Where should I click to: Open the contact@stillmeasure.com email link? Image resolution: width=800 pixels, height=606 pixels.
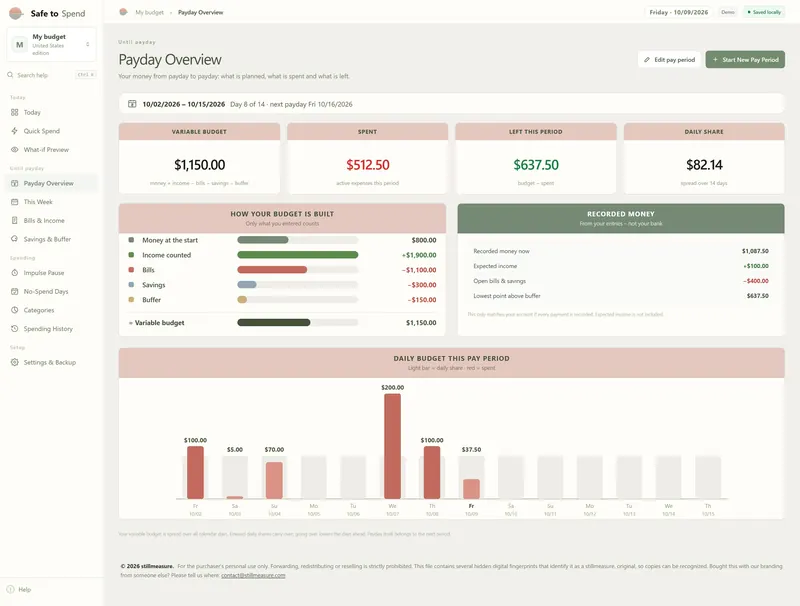pos(253,575)
